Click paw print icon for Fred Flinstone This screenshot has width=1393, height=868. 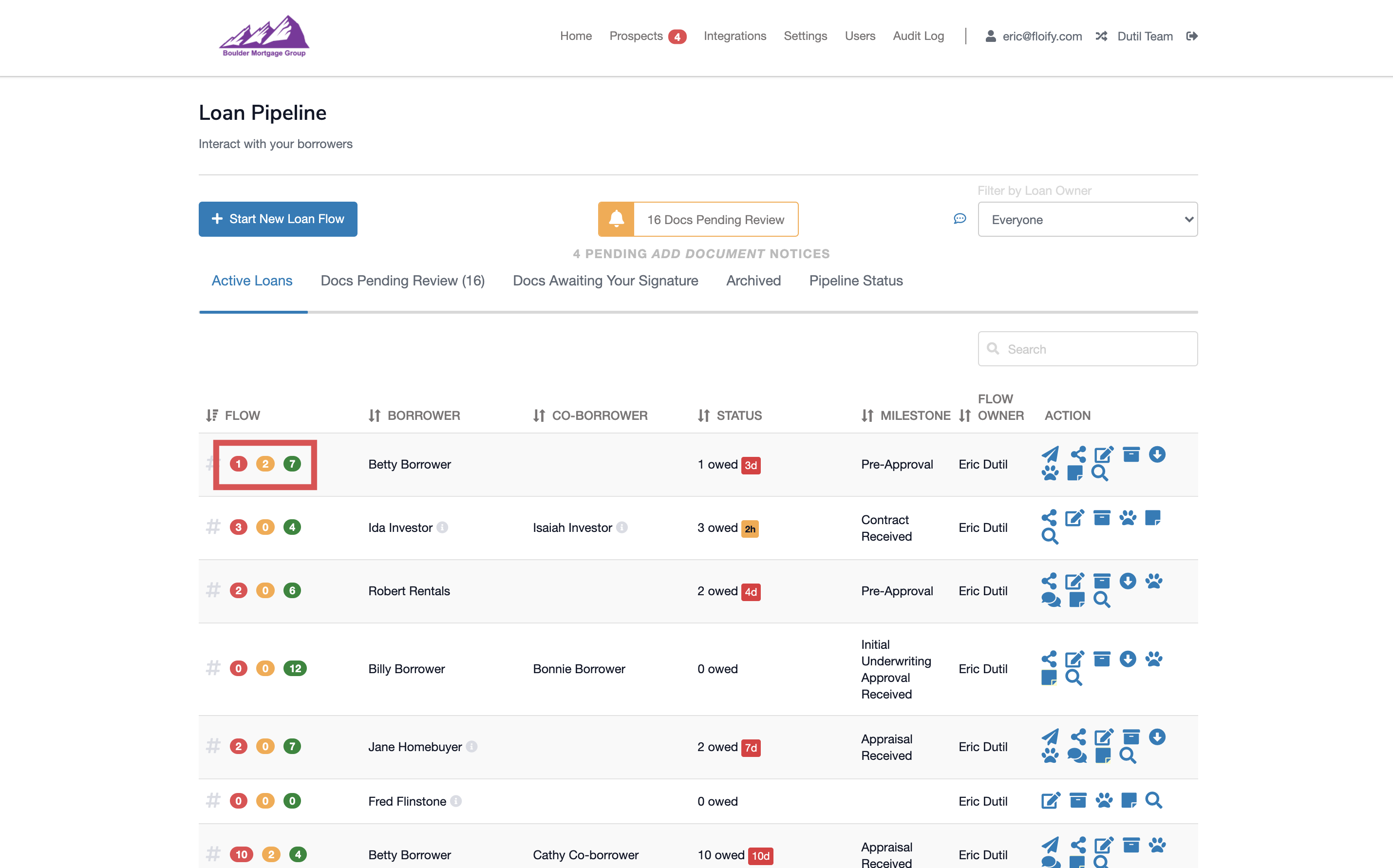(1103, 800)
